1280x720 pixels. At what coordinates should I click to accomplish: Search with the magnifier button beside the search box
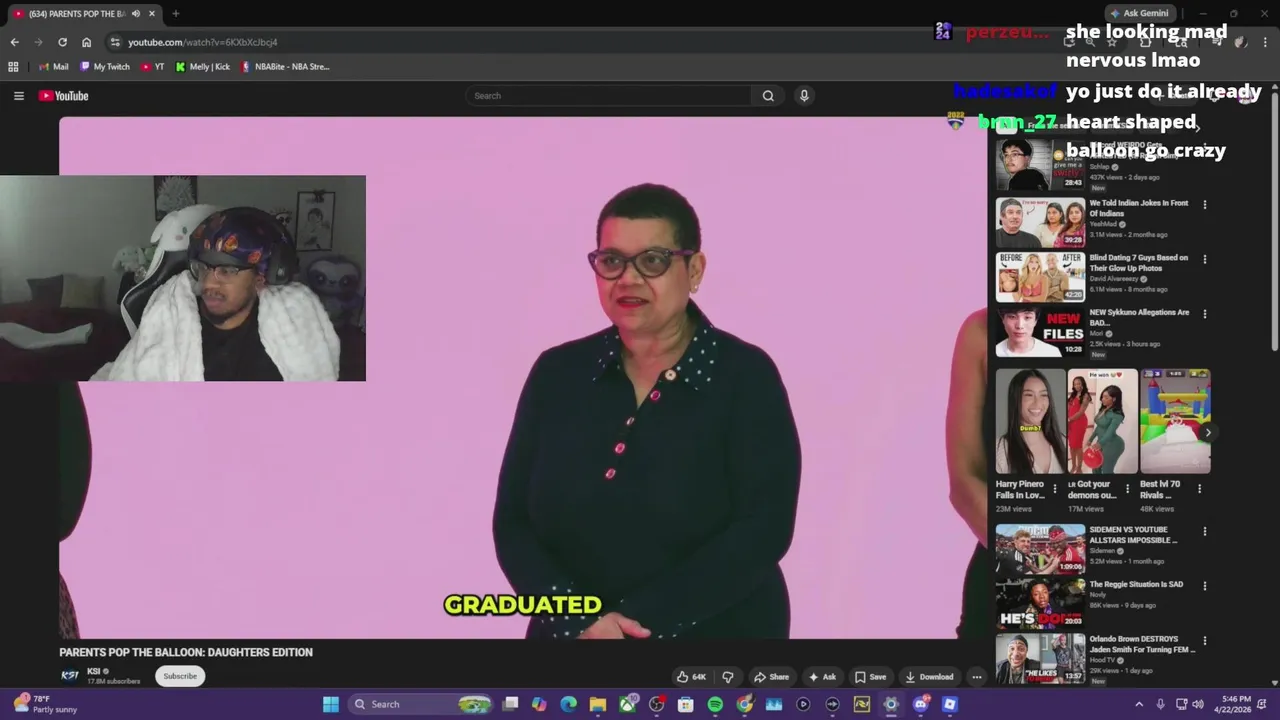(768, 96)
